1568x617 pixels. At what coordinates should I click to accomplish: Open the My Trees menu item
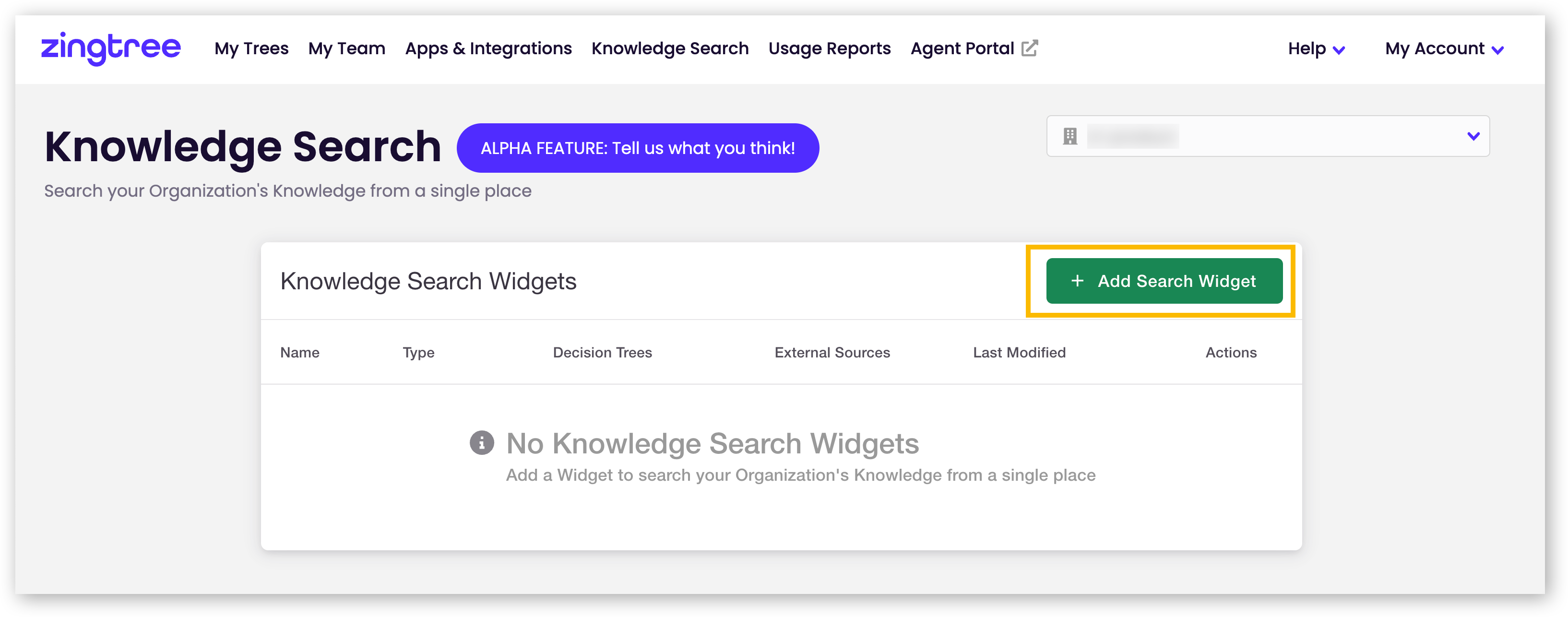pos(251,48)
